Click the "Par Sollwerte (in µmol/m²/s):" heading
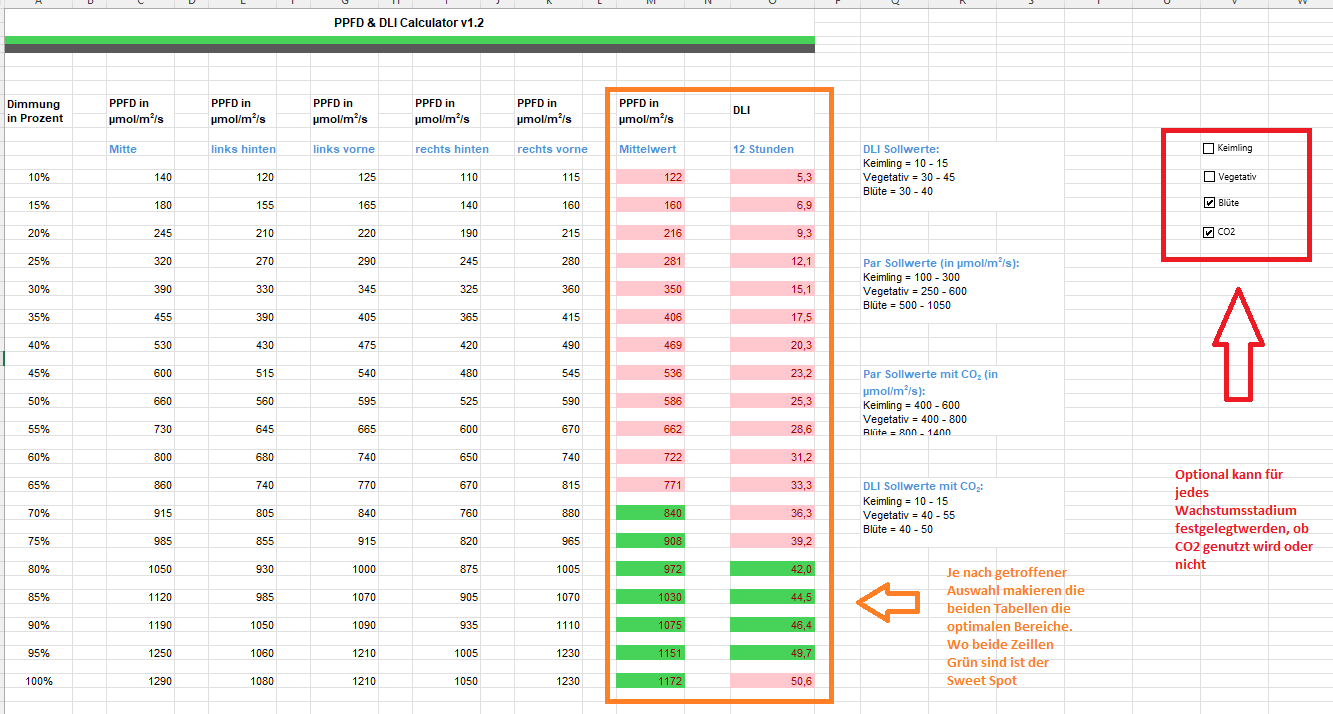1333x714 pixels. tap(947, 264)
